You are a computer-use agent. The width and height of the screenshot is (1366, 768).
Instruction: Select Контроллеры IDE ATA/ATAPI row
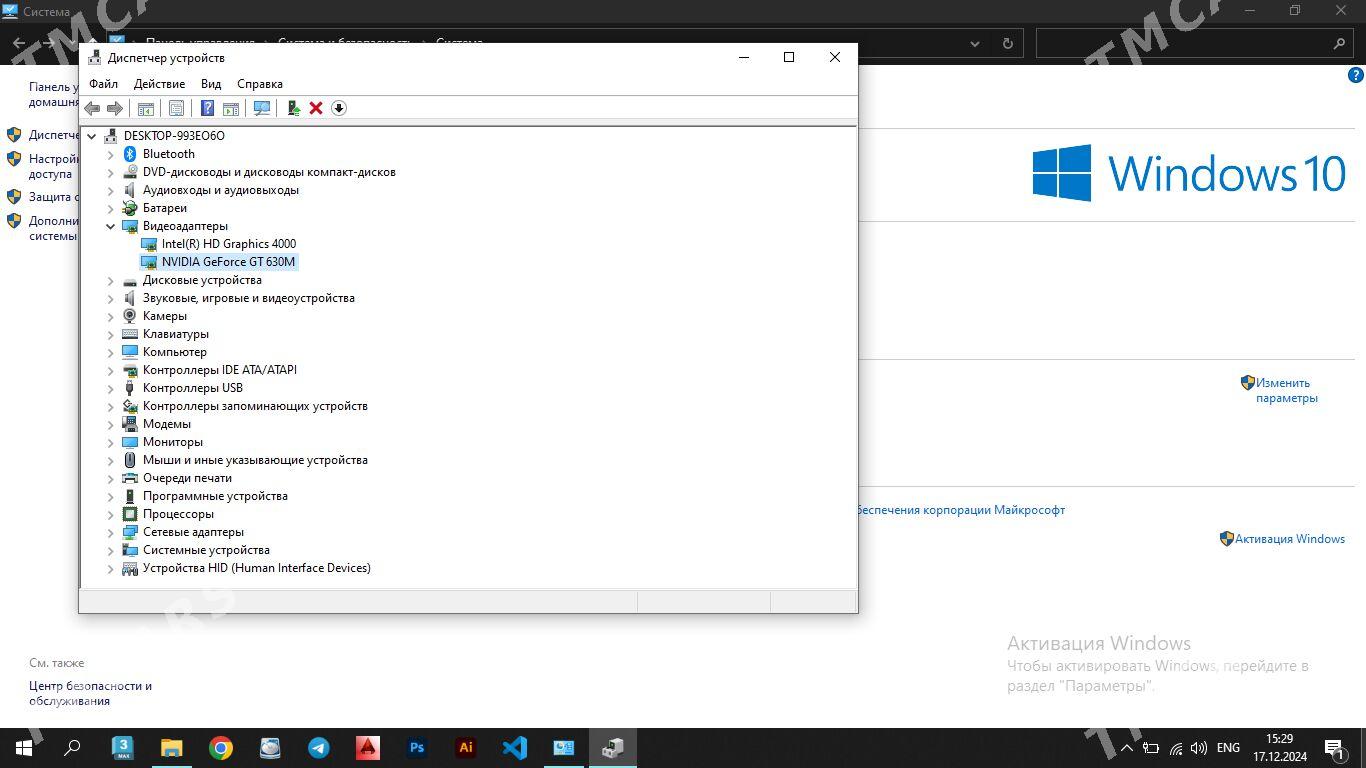[219, 370]
